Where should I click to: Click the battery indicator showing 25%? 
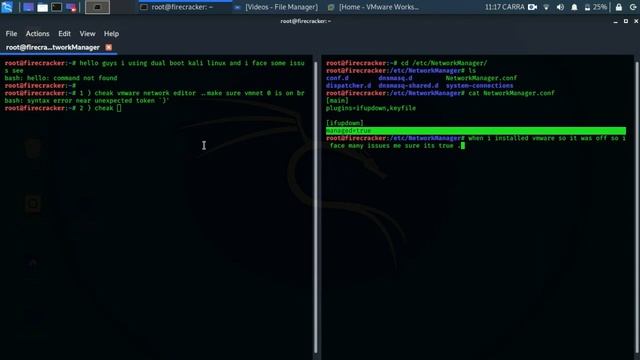coord(596,7)
